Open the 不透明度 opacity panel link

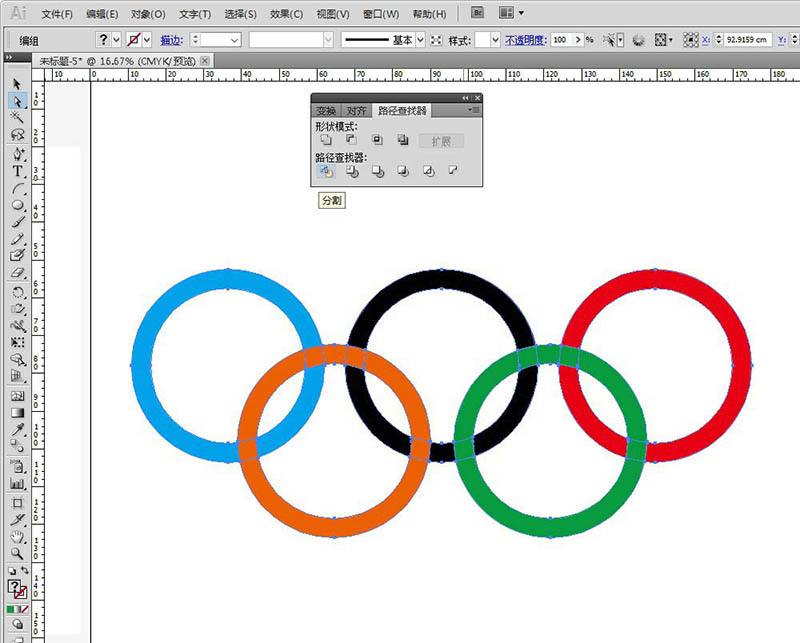(x=526, y=40)
